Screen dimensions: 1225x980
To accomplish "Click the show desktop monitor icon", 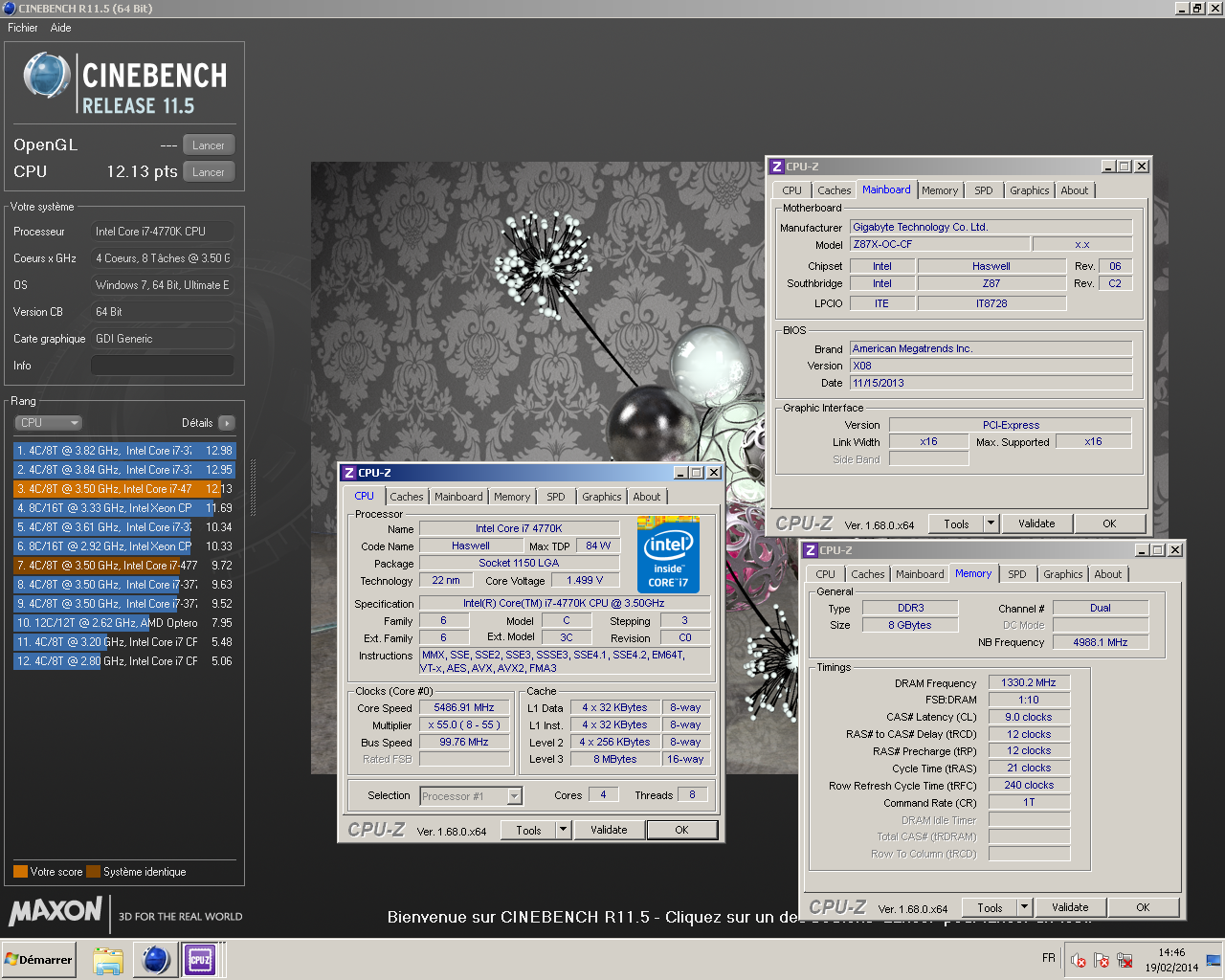I will pos(1214,960).
